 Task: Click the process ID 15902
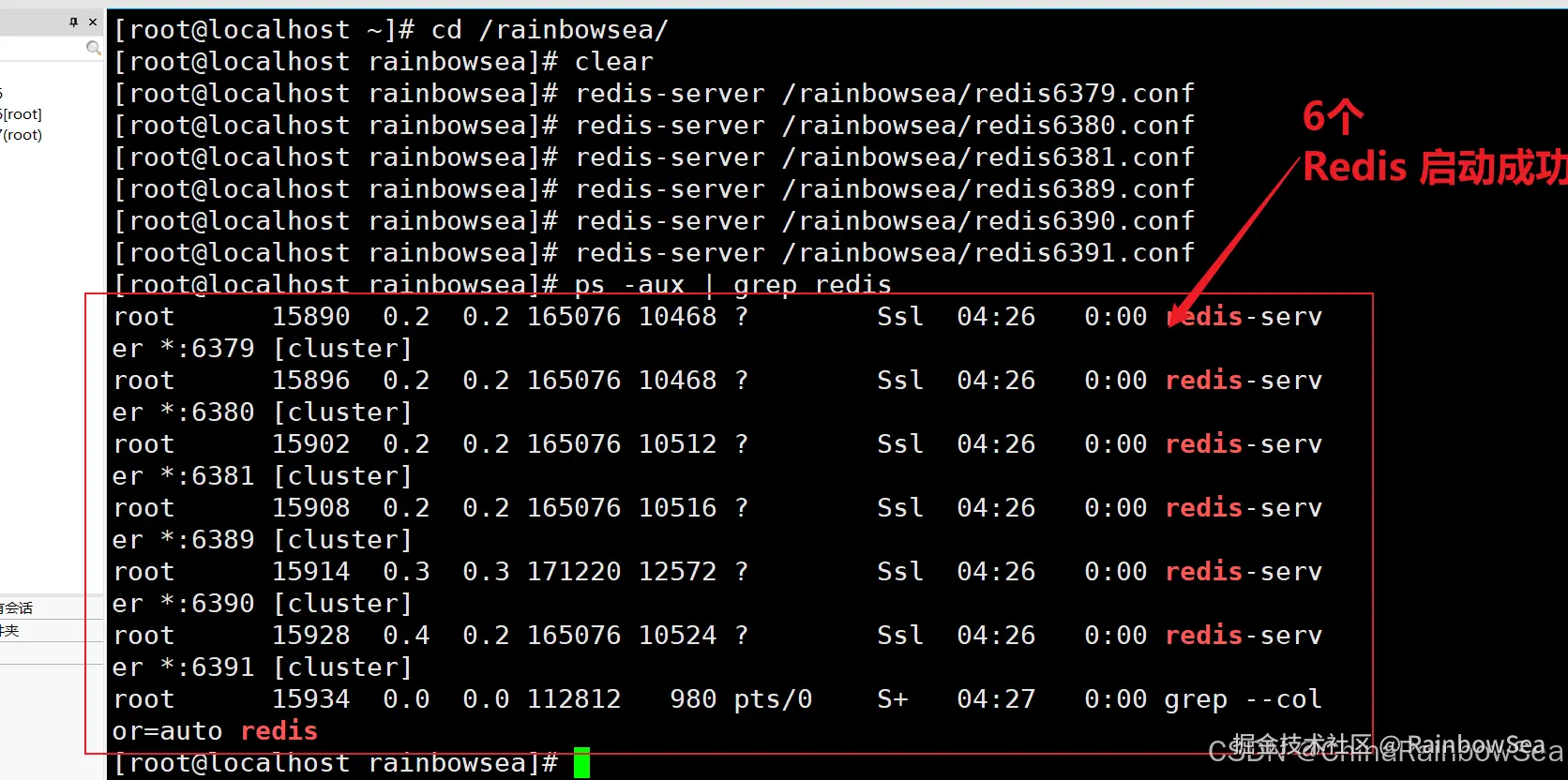pyautogui.click(x=310, y=443)
